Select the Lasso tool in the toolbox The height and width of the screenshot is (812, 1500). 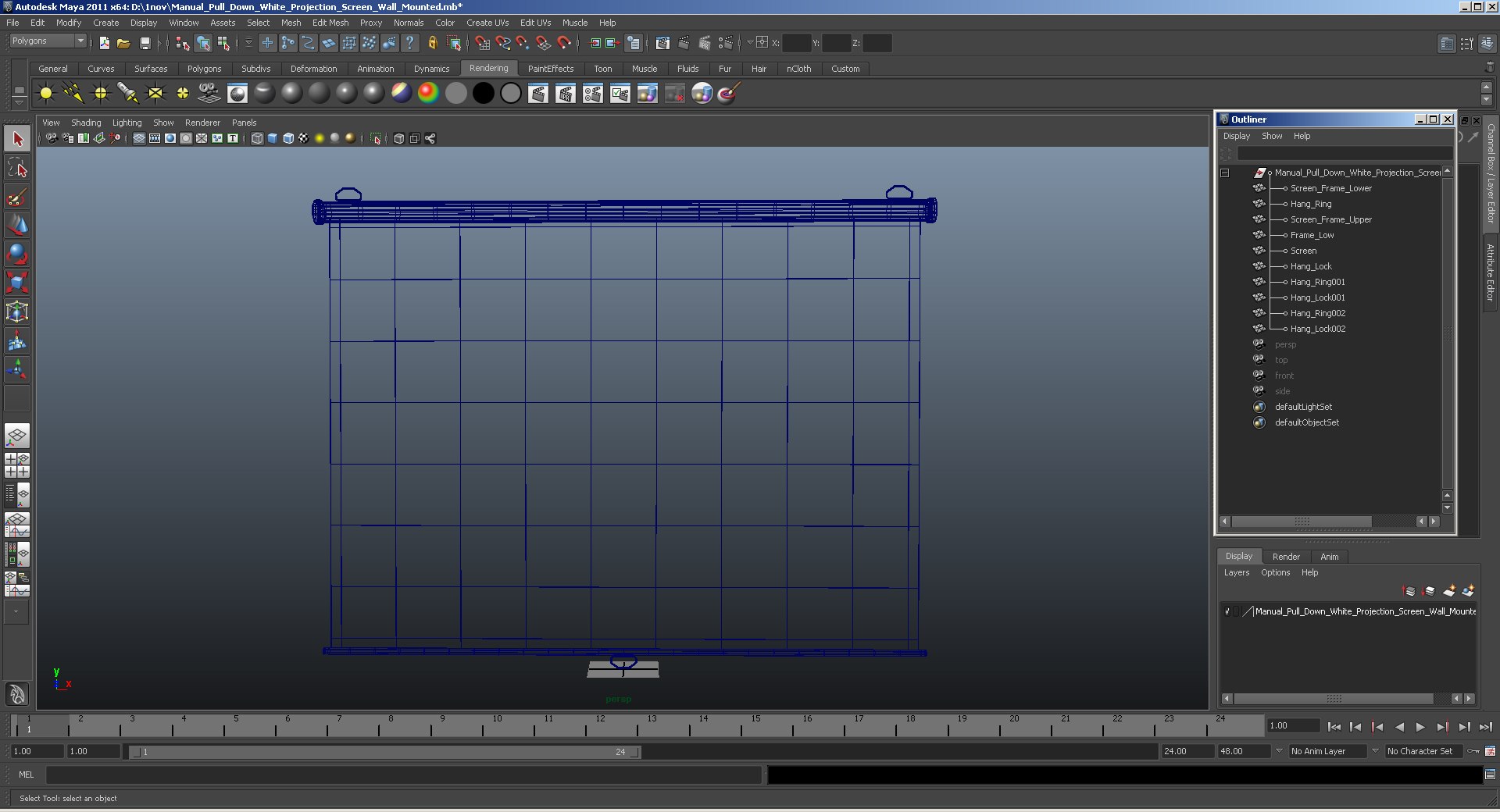[x=17, y=168]
